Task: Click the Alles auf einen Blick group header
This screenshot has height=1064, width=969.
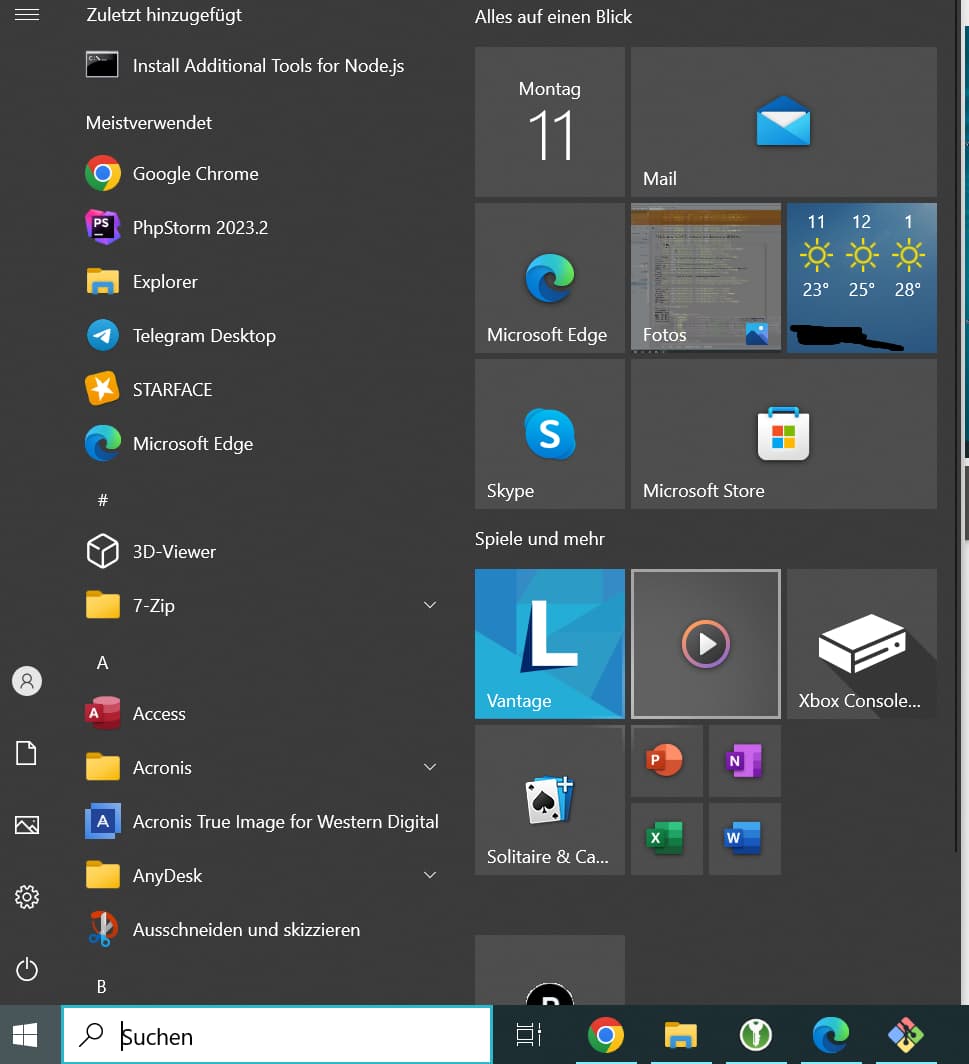Action: point(553,17)
